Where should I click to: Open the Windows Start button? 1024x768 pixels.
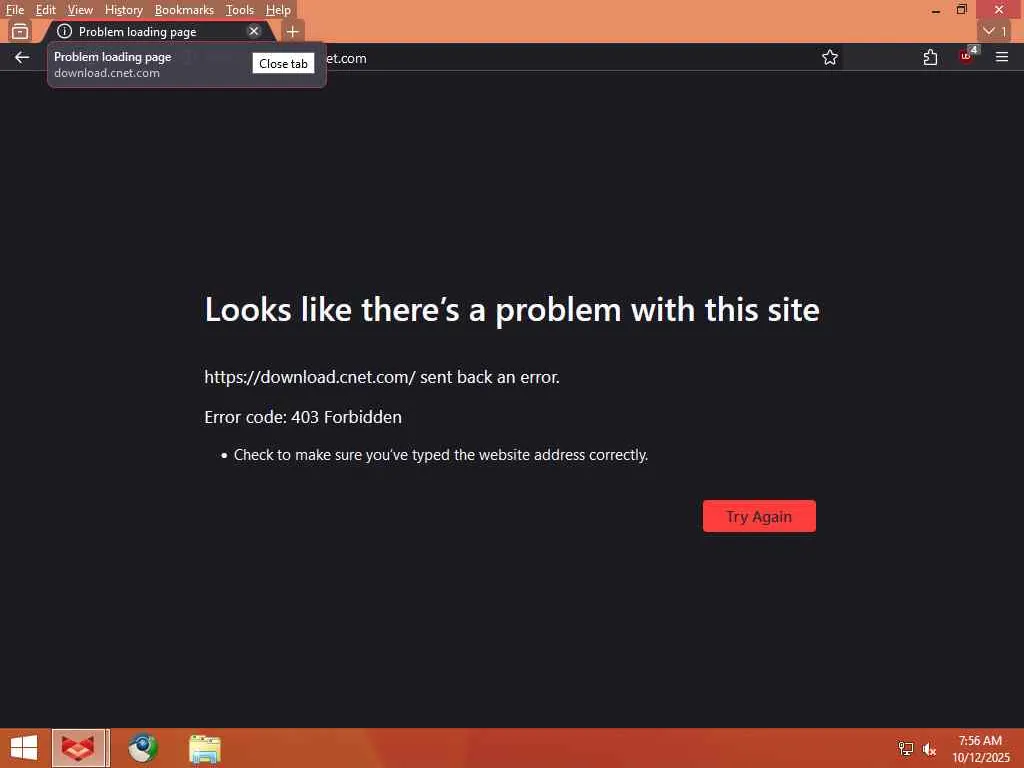24,748
